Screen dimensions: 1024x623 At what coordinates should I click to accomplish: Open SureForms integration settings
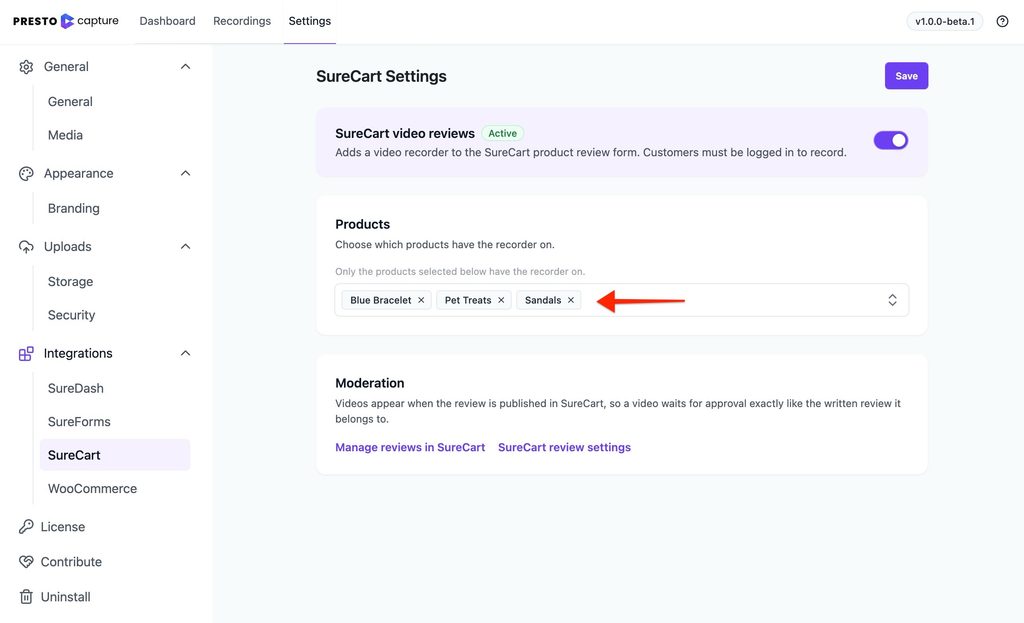coord(79,422)
